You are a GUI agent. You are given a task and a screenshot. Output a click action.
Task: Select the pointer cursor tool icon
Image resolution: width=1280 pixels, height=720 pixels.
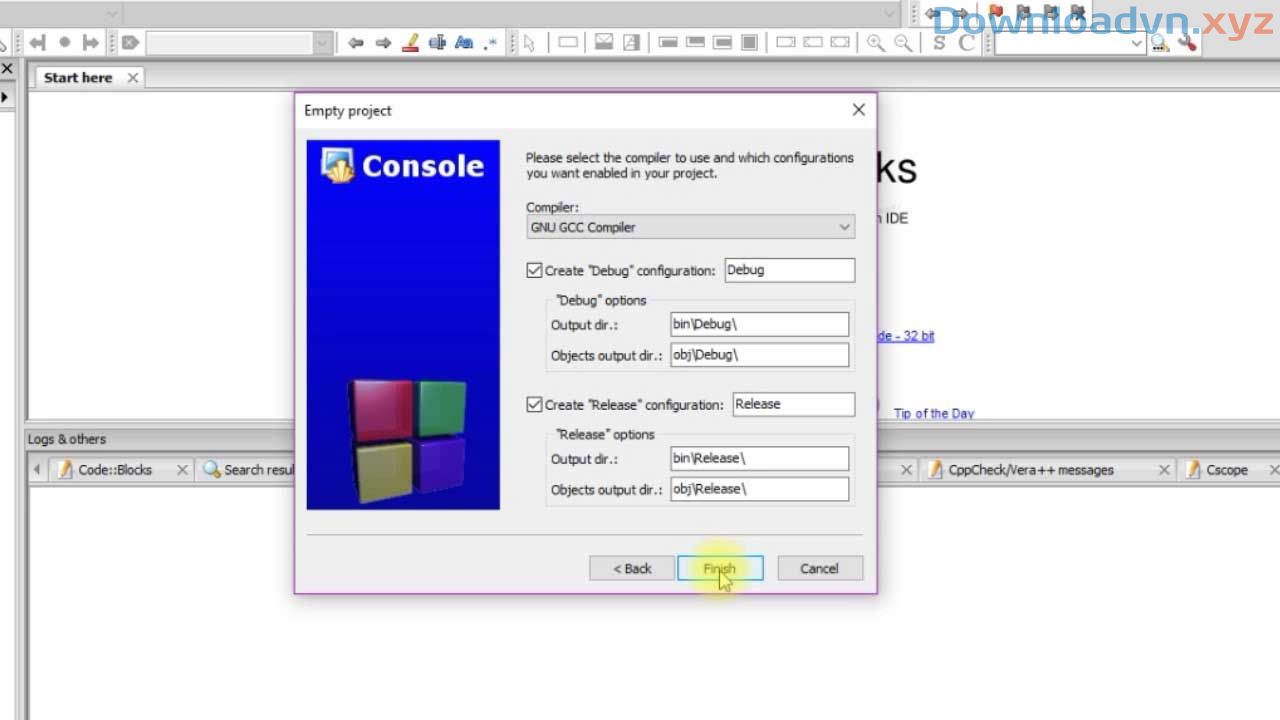click(x=529, y=43)
